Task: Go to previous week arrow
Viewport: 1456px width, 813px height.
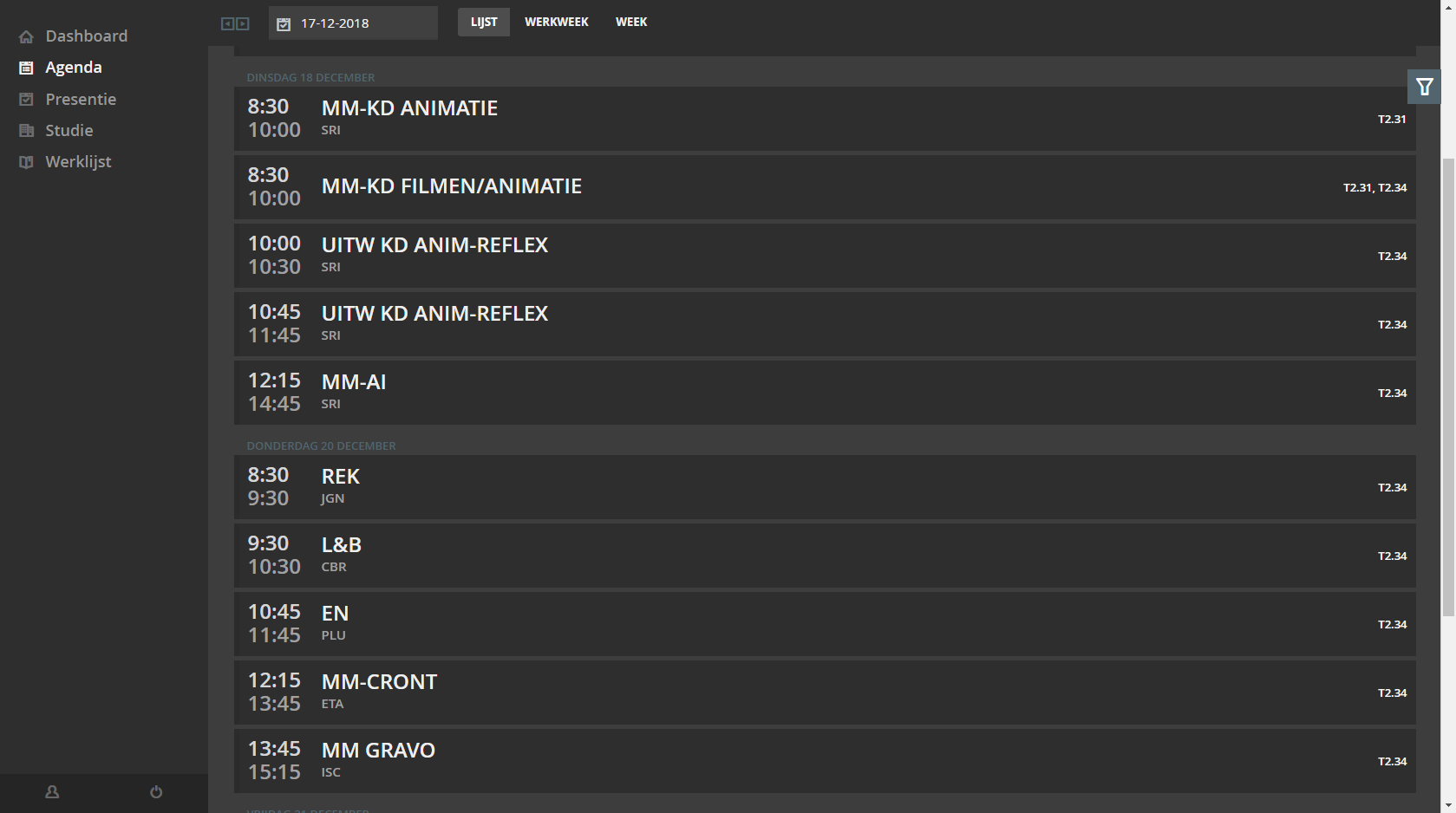Action: tap(227, 23)
